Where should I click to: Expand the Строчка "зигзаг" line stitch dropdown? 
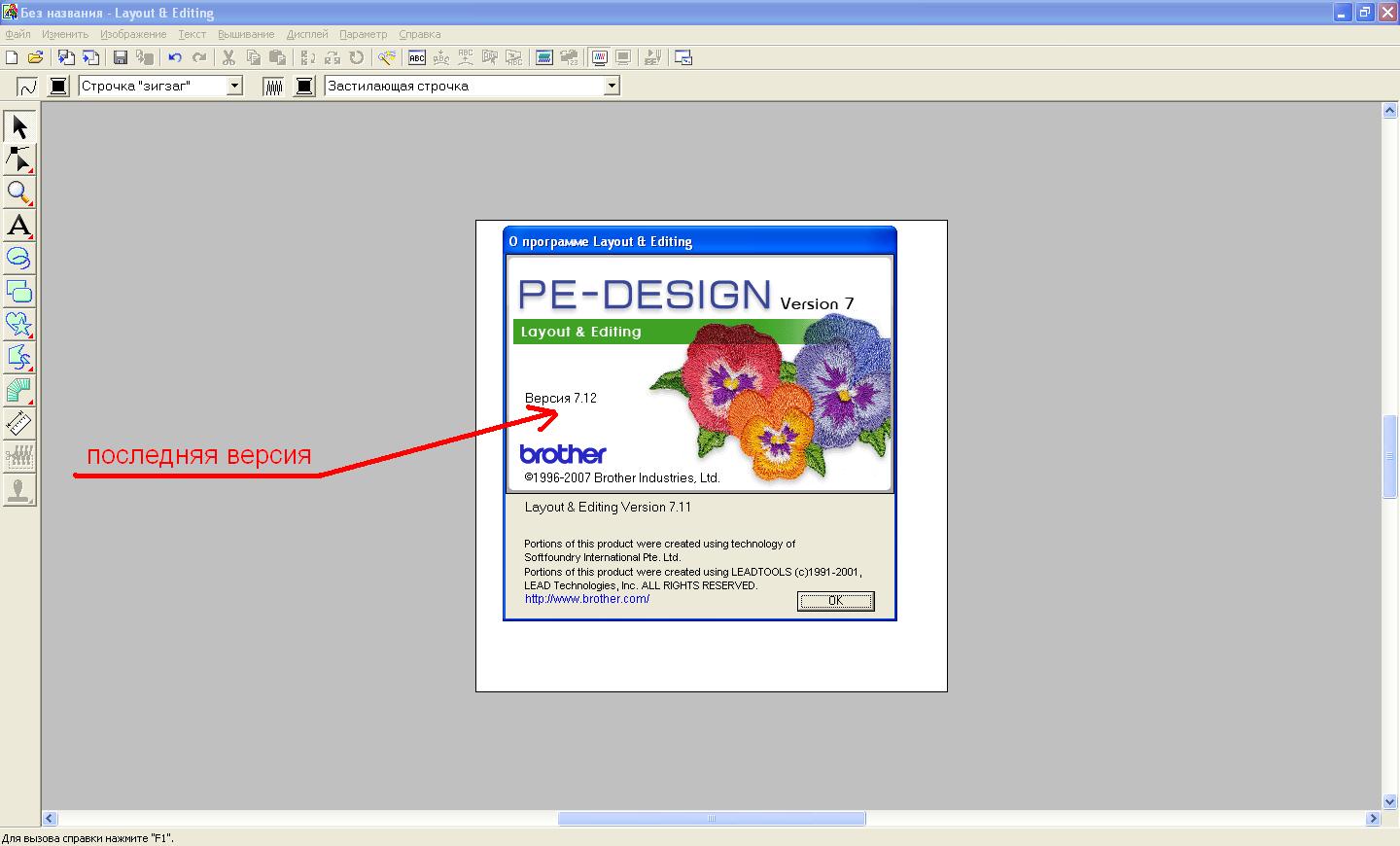pos(234,87)
